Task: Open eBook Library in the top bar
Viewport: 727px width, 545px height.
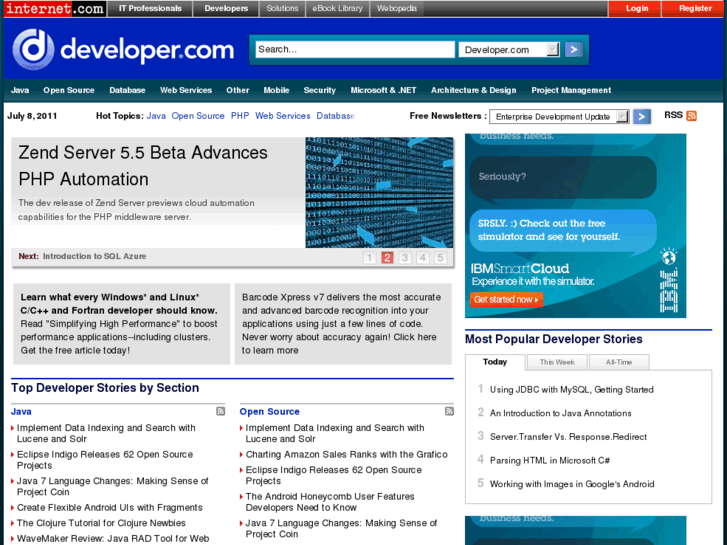Action: tap(338, 8)
